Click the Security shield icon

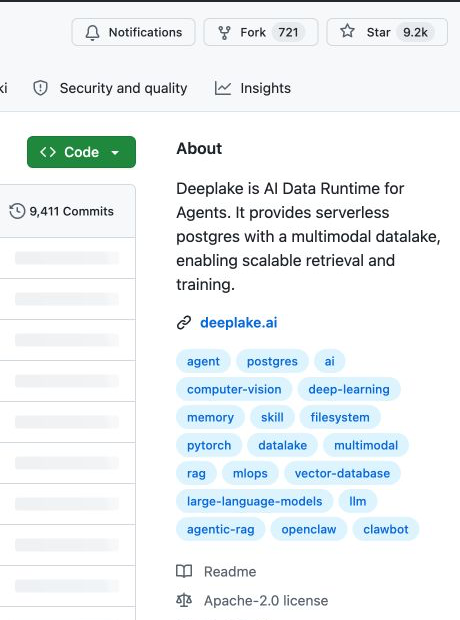pyautogui.click(x=40, y=88)
